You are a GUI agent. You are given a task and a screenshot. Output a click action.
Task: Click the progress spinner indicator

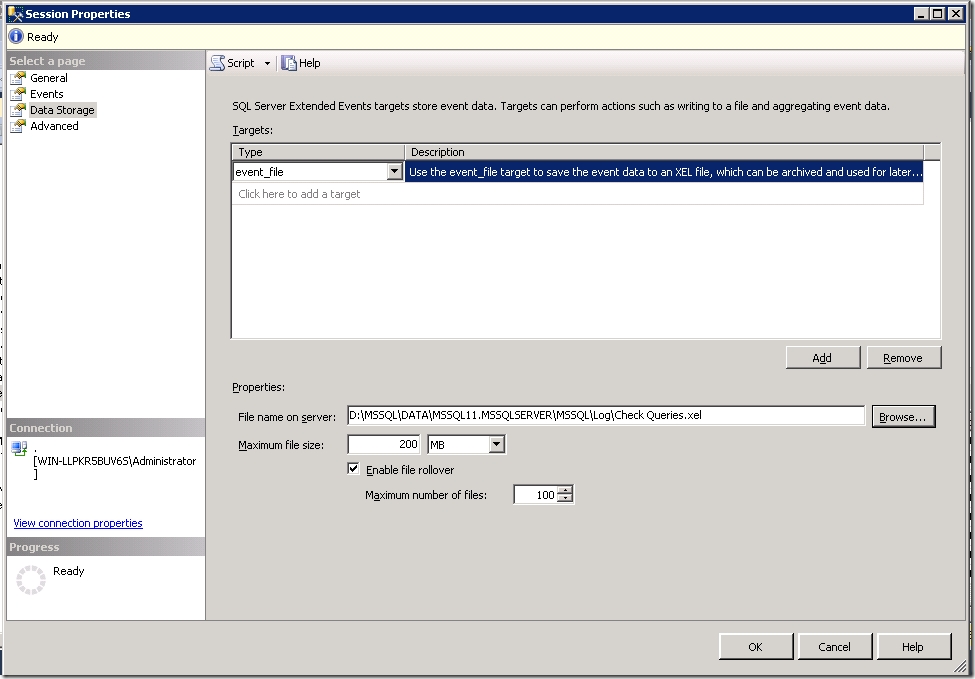coord(30,580)
